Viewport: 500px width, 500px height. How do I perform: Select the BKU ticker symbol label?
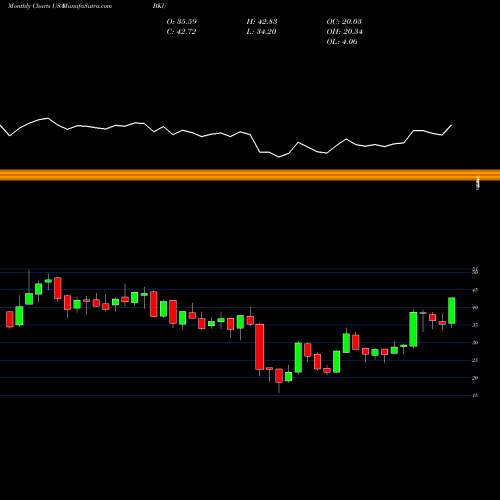click(x=160, y=6)
